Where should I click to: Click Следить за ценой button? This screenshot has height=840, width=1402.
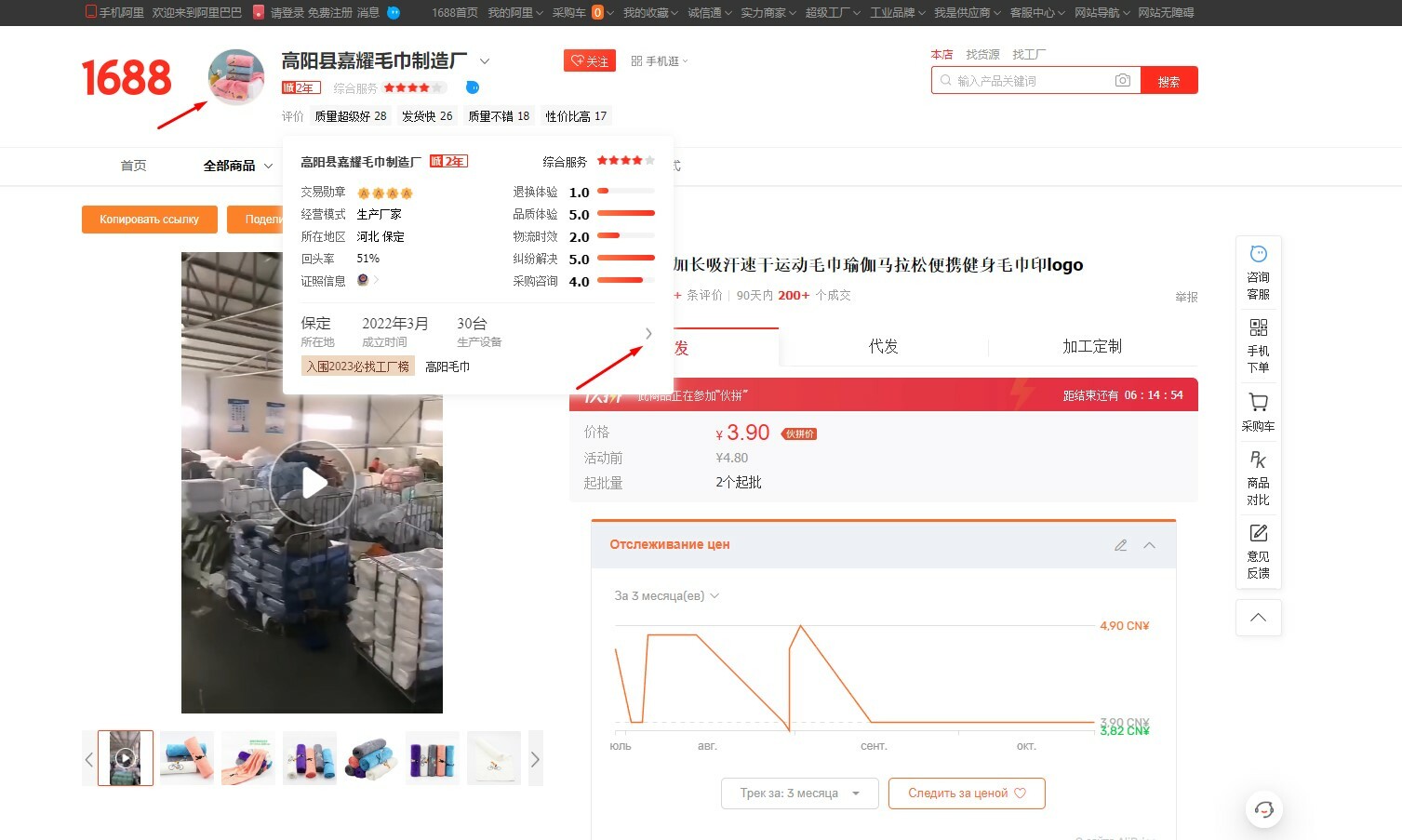967,793
